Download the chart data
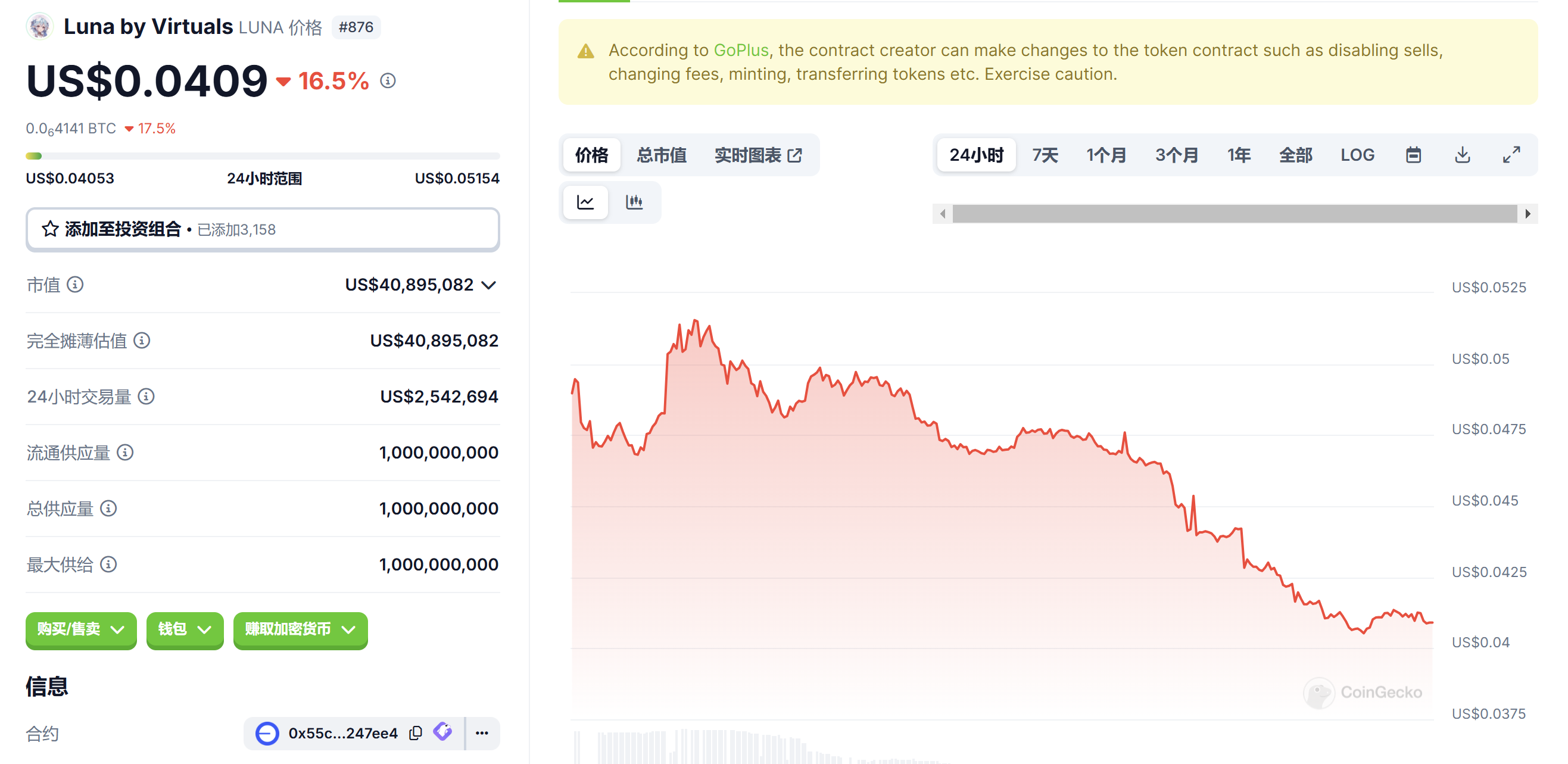The image size is (1568, 764). coord(1462,155)
